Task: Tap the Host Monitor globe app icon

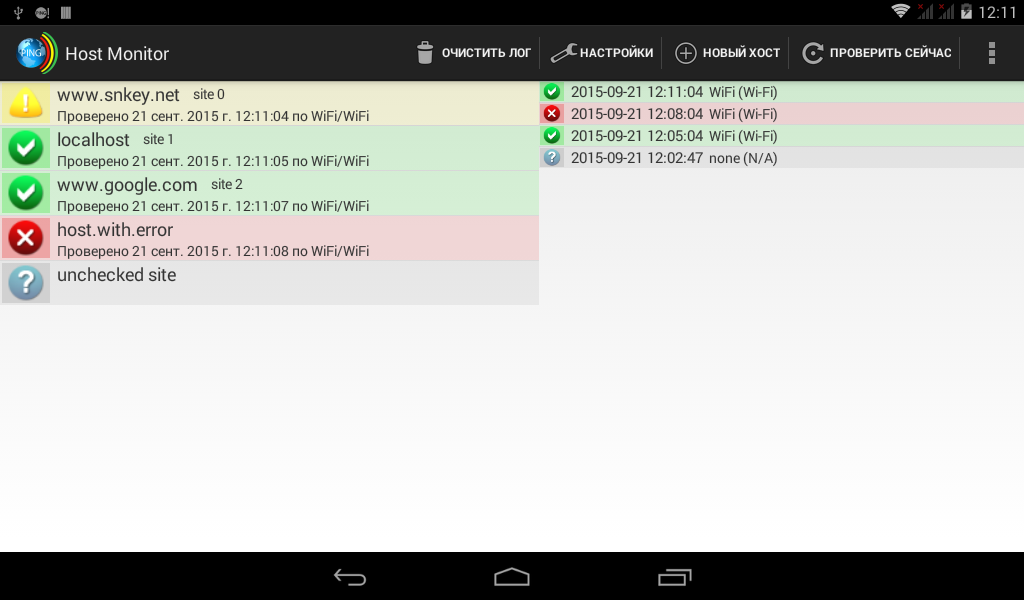Action: [x=37, y=53]
